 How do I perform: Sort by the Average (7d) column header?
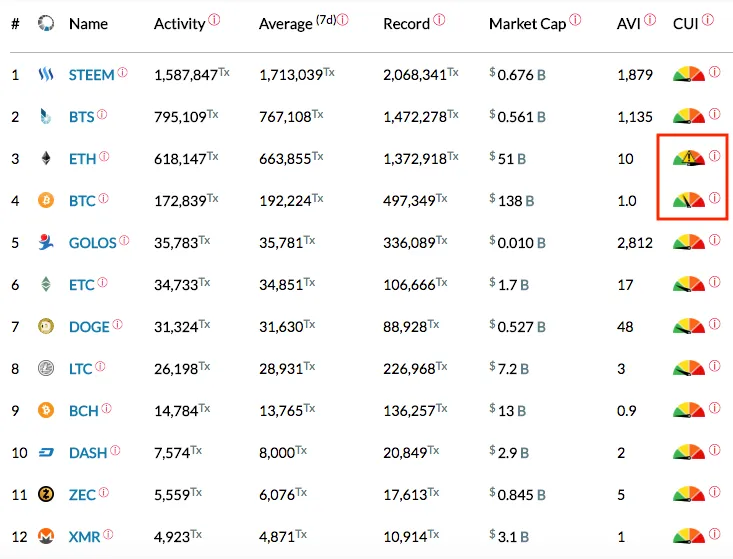click(297, 23)
